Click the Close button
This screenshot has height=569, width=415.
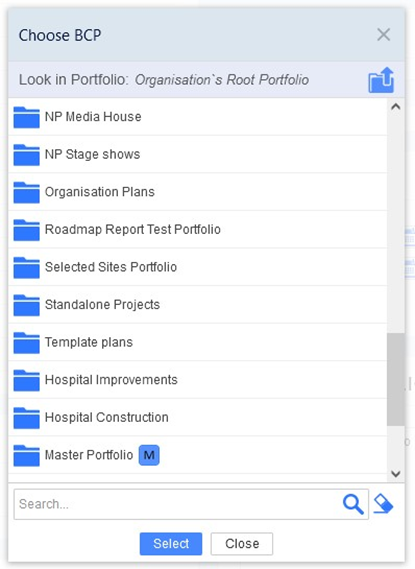tap(242, 544)
